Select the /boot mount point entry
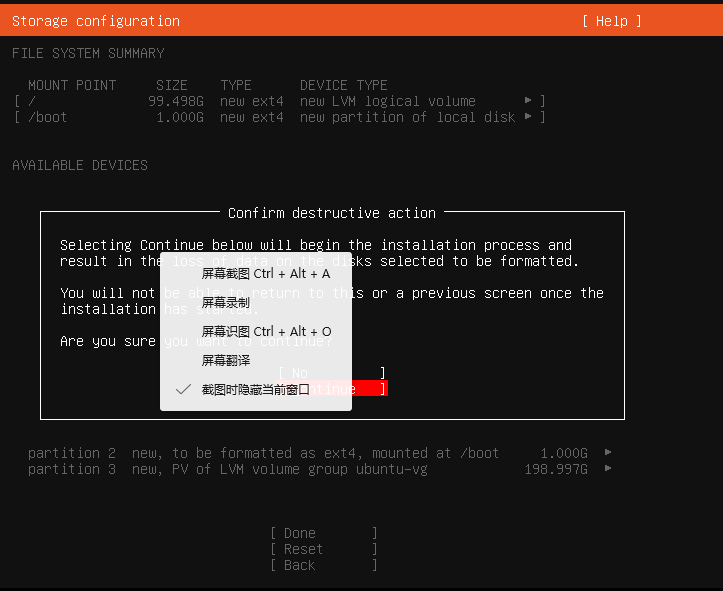 pos(47,117)
